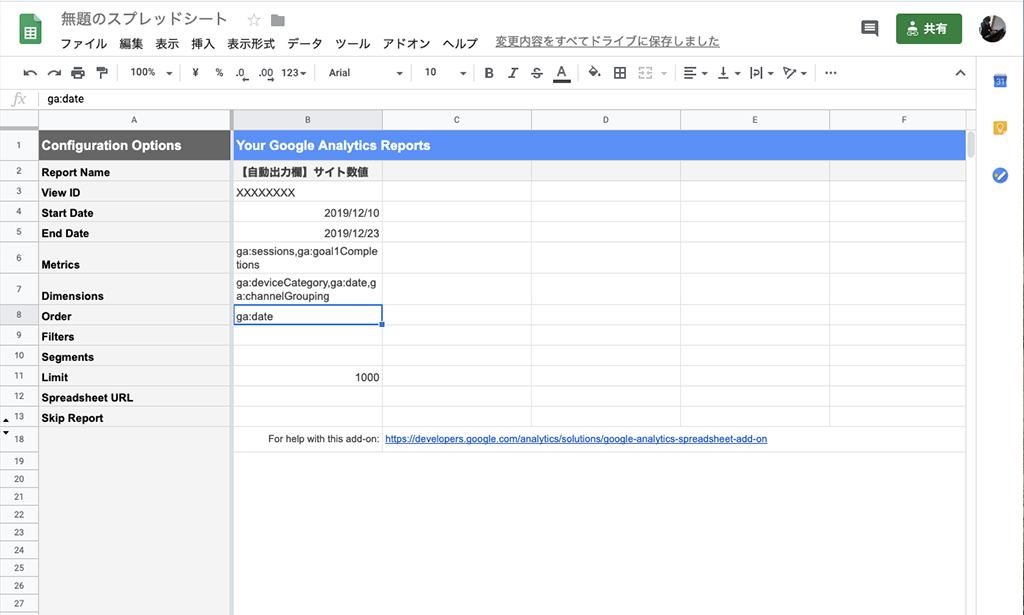The height and width of the screenshot is (615, 1024).
Task: Click the vertical scrollbar thumb
Action: pyautogui.click(x=971, y=144)
